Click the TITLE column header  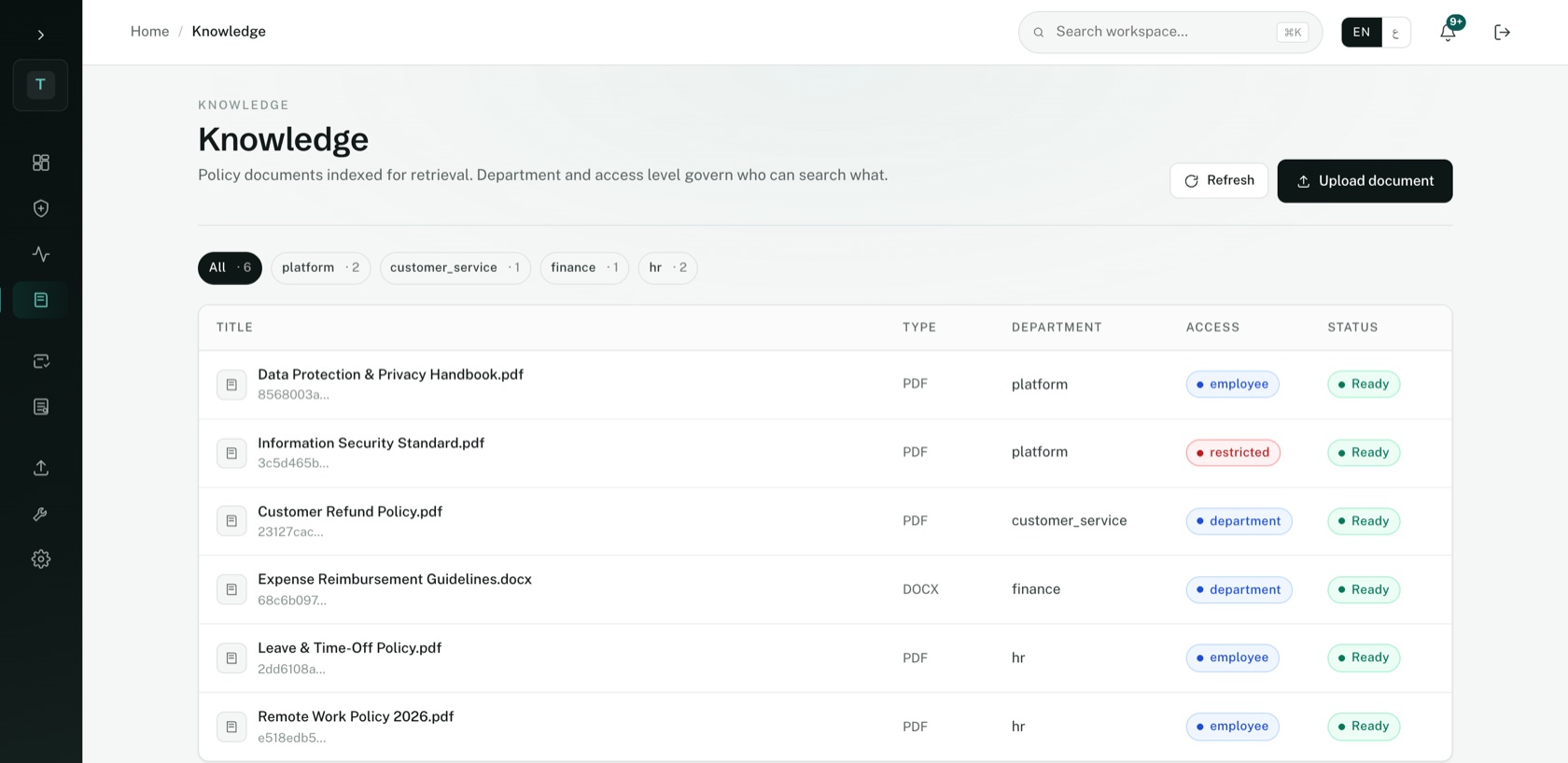pos(234,327)
